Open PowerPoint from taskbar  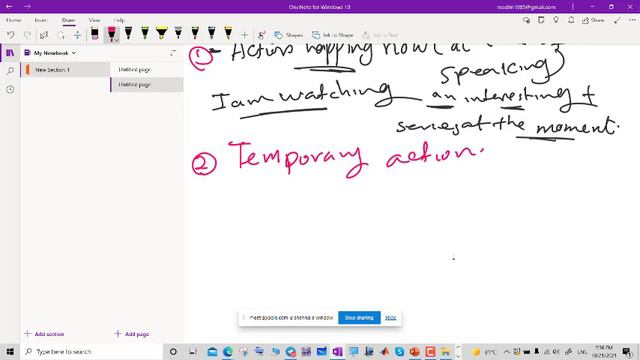(x=415, y=351)
